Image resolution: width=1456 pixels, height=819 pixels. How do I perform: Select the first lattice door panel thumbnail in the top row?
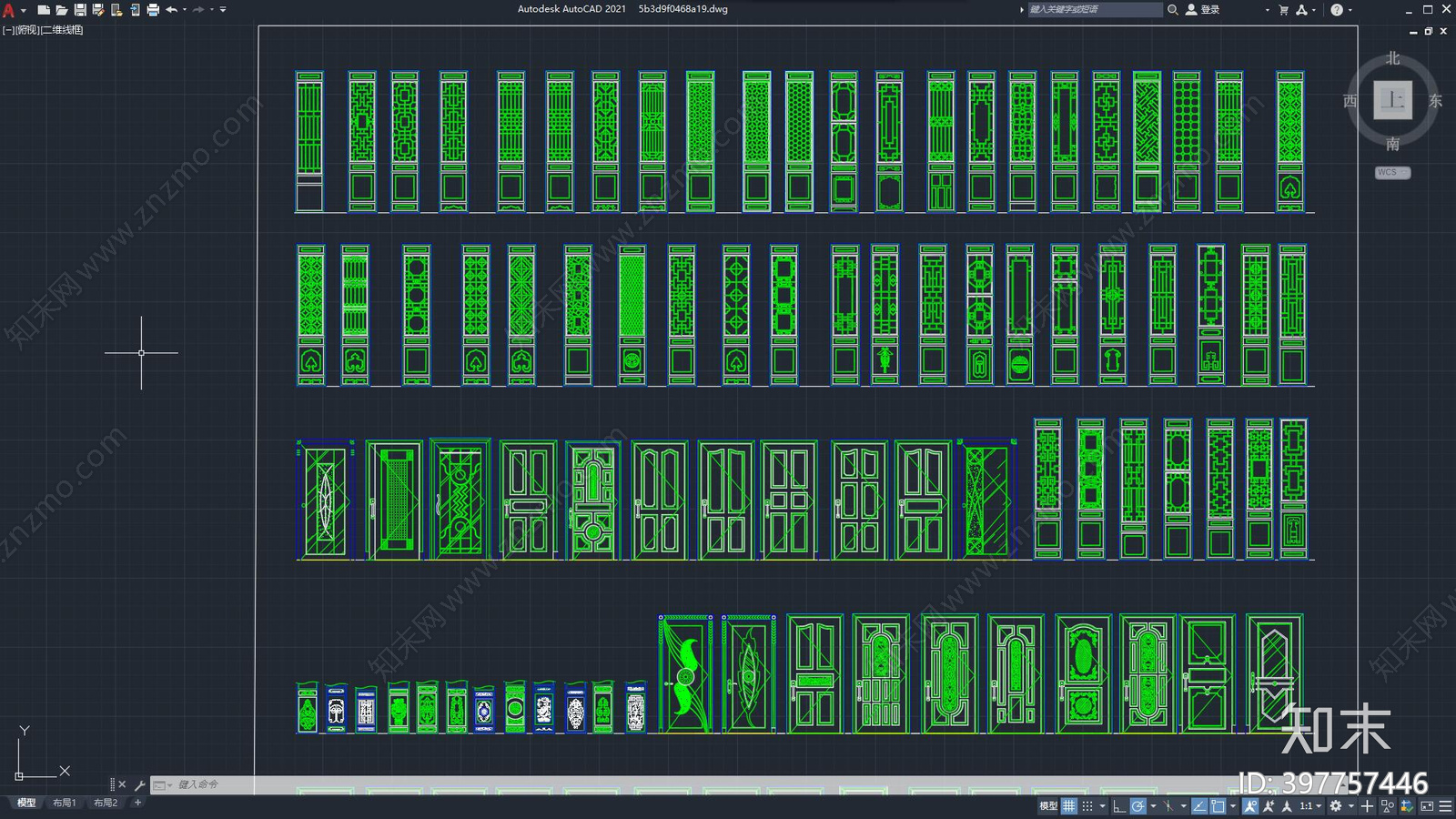pyautogui.click(x=309, y=141)
